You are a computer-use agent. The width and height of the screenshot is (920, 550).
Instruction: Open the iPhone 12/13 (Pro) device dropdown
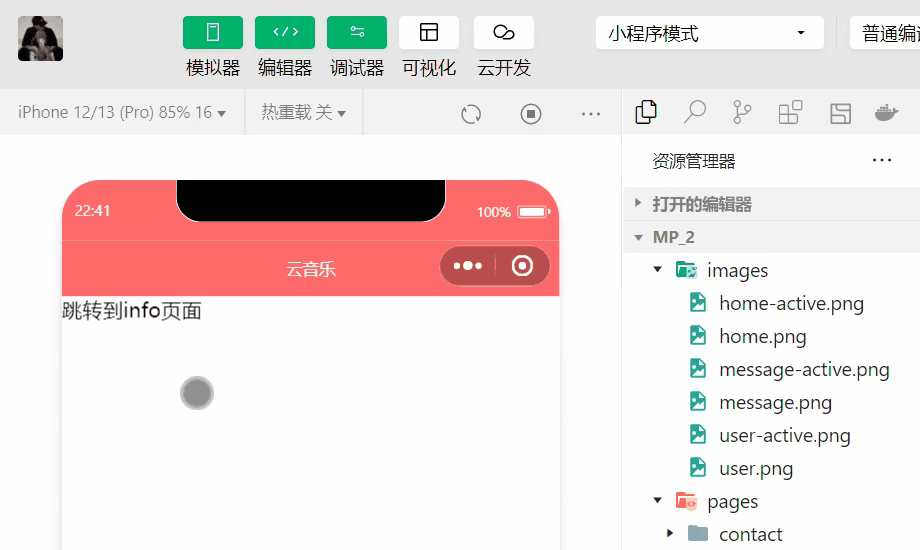tap(121, 112)
